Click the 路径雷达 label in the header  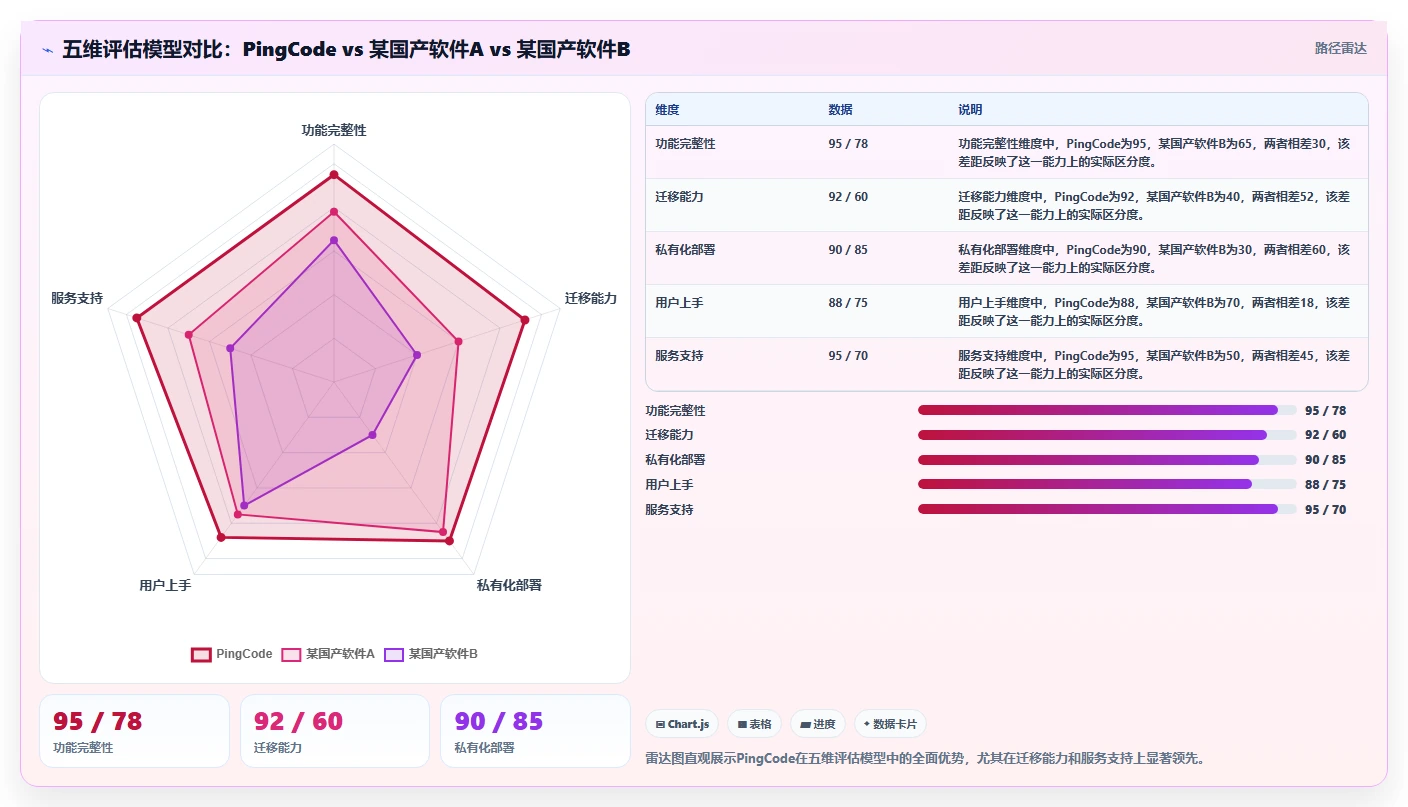pos(1340,48)
